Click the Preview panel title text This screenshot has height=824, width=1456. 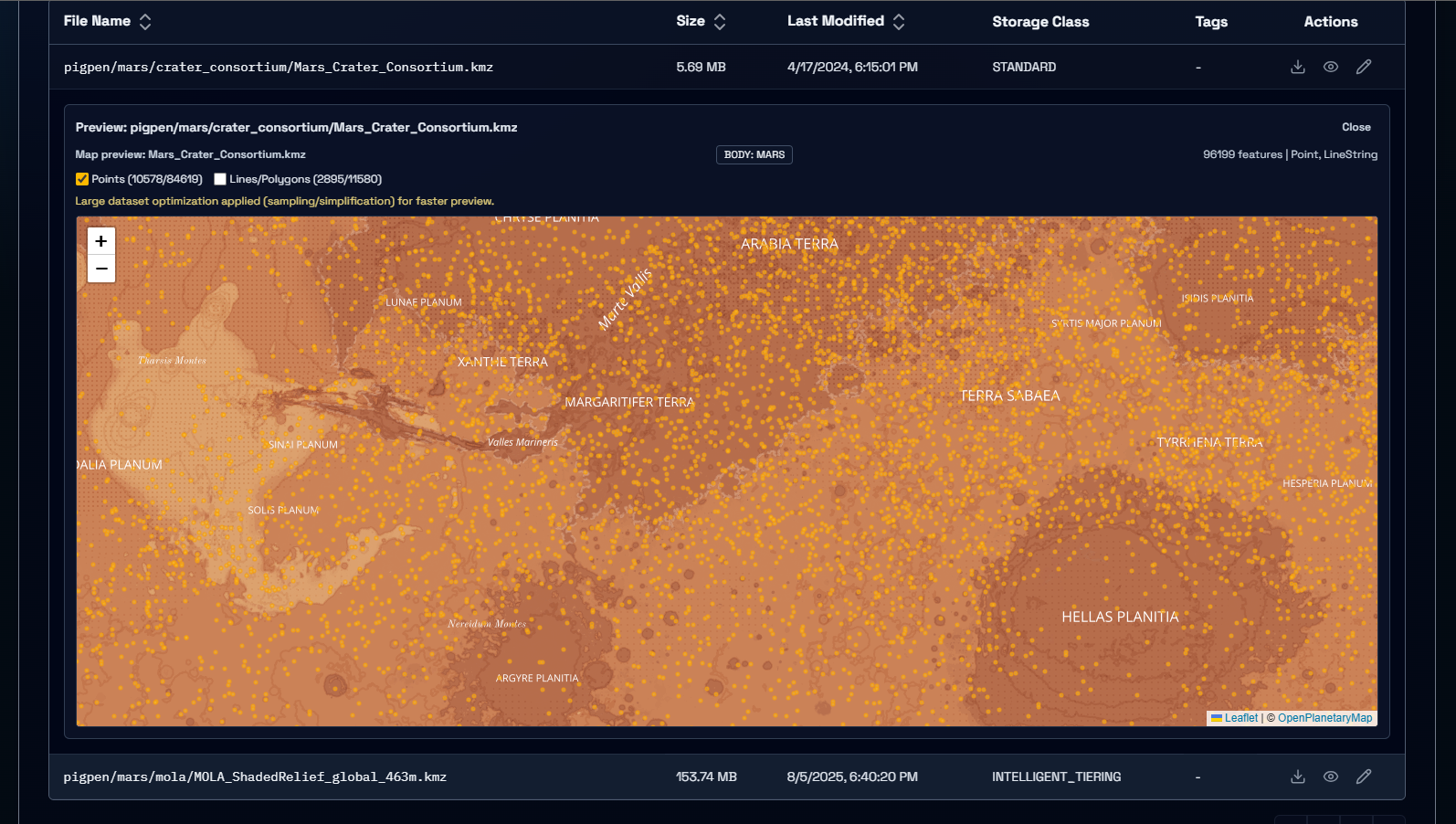pyautogui.click(x=297, y=127)
